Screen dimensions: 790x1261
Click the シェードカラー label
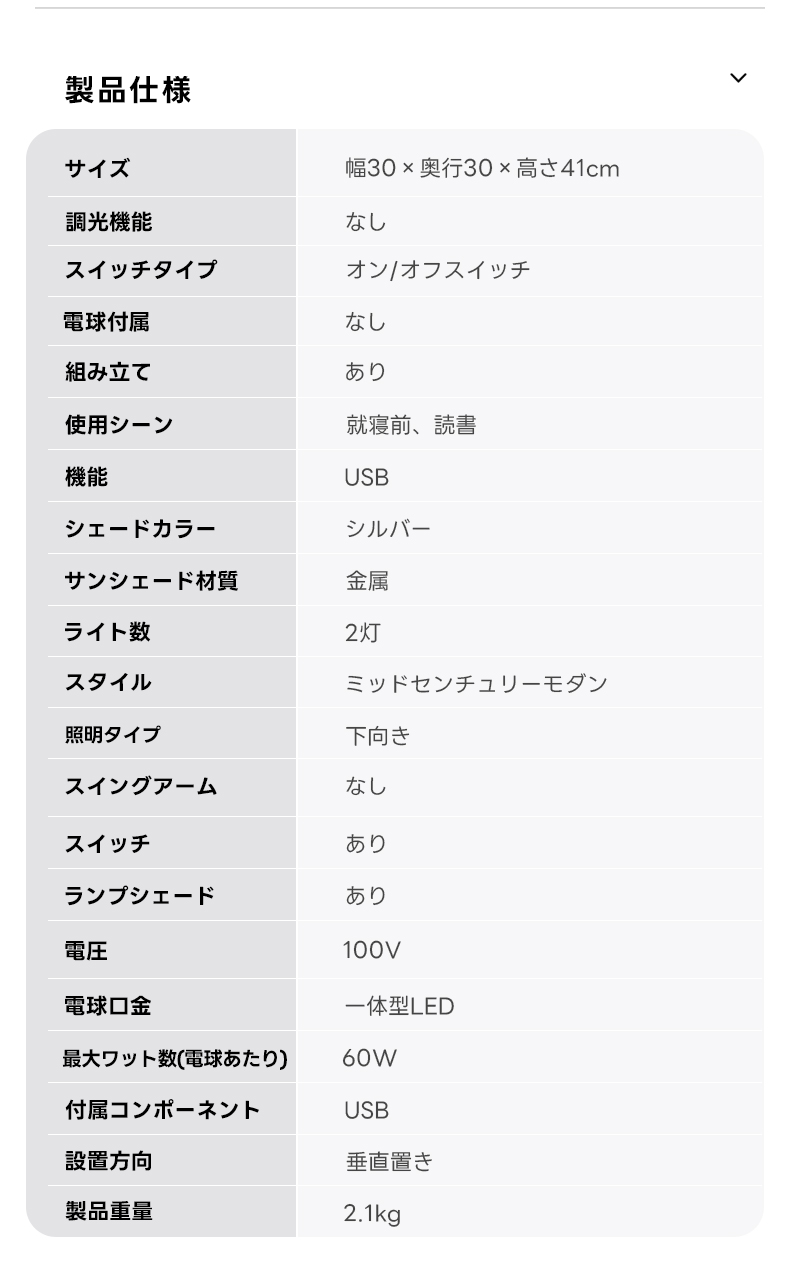[140, 528]
